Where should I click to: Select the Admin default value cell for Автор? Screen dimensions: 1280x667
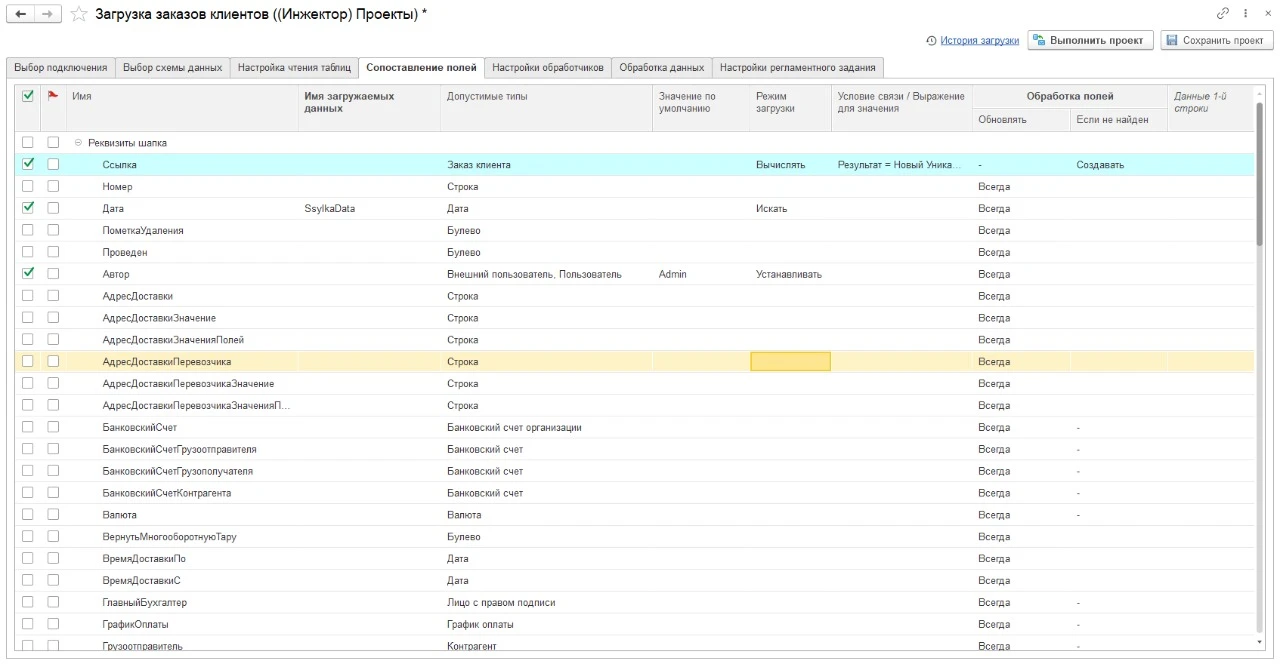[700, 274]
